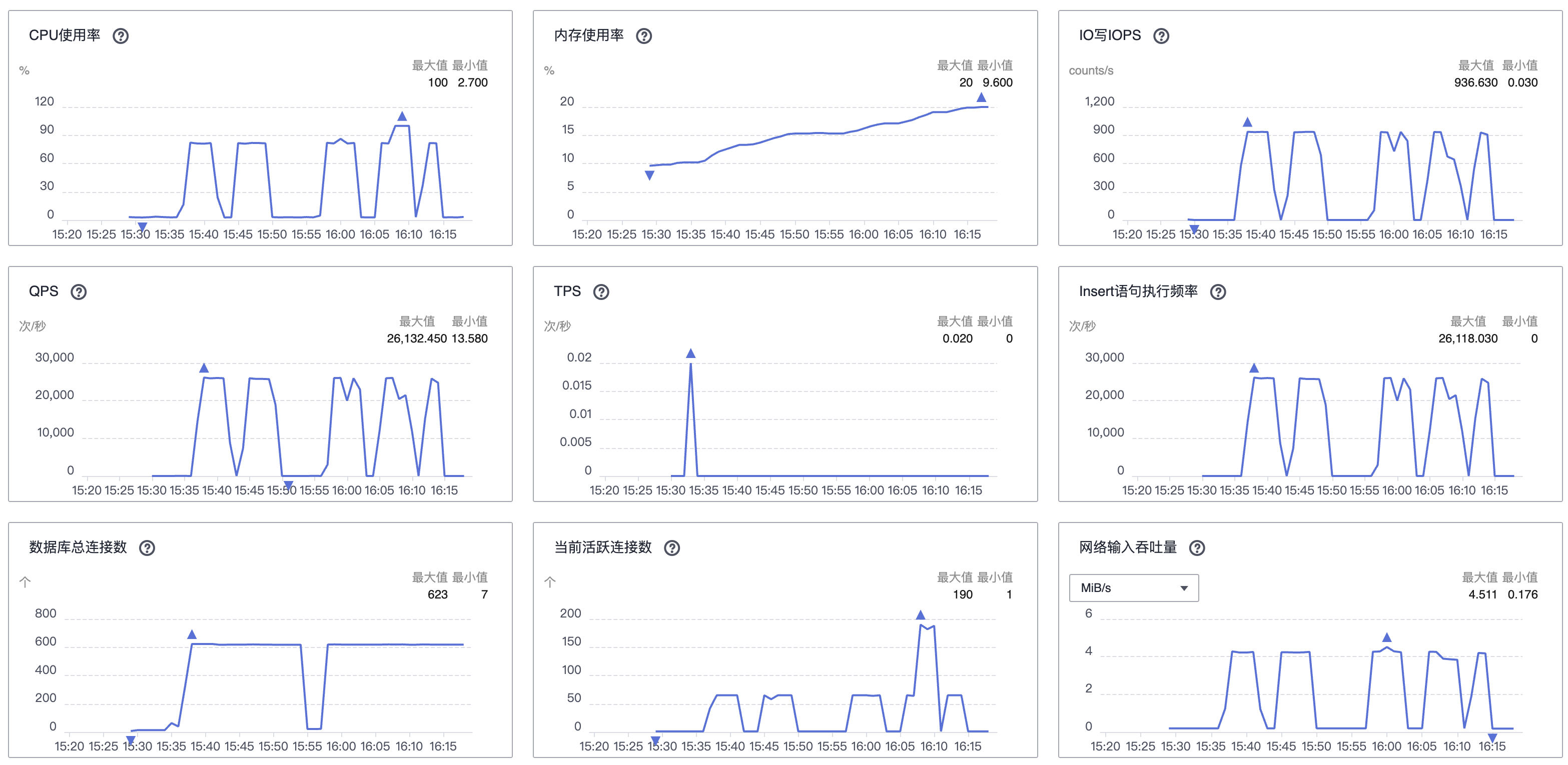Click 内存使用率 panel title
This screenshot has width=1568, height=765.
coord(588,35)
